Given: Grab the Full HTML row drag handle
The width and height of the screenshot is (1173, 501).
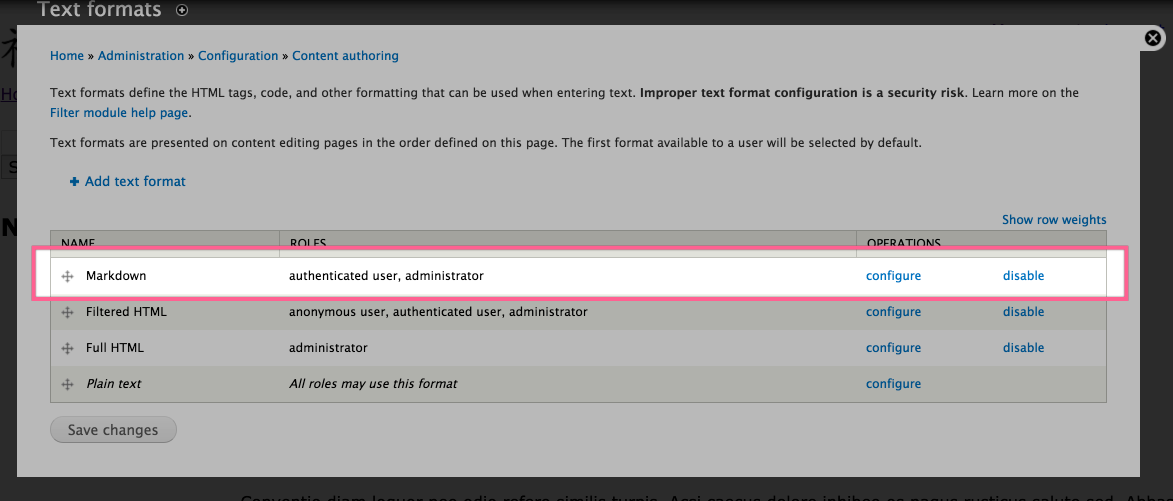Looking at the screenshot, I should [x=67, y=348].
